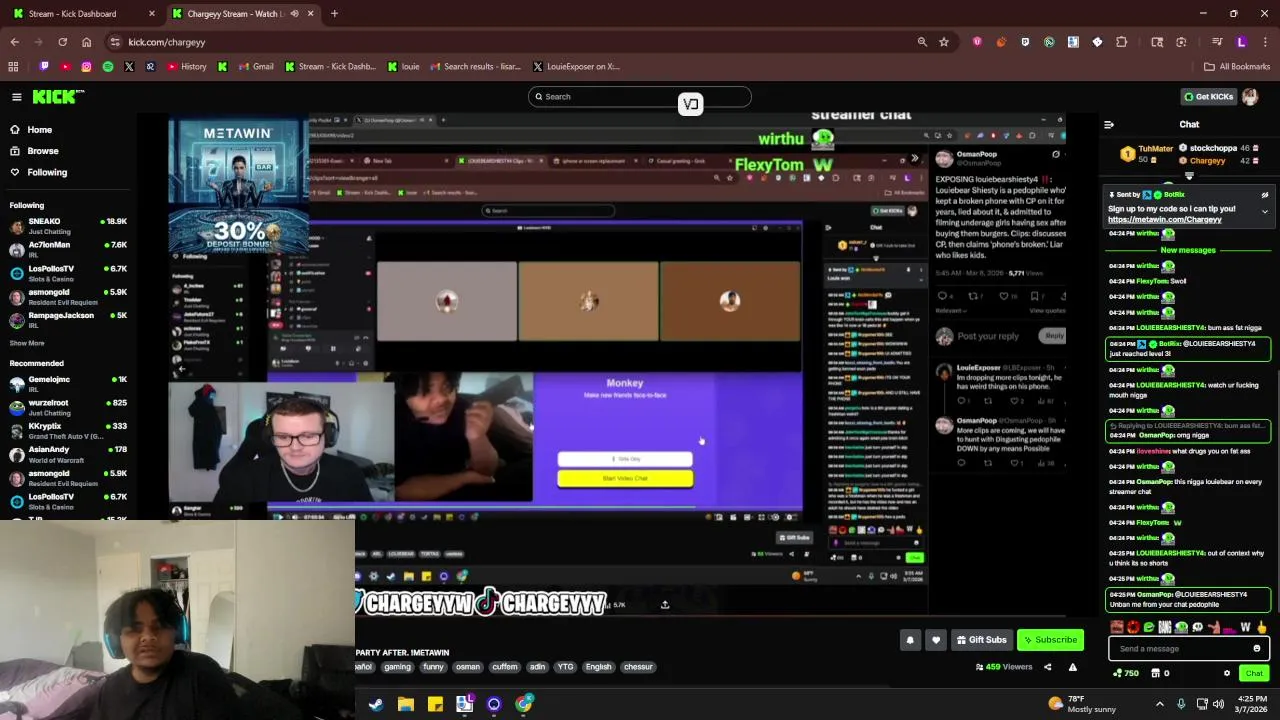Screen dimensions: 1280x720
Task: Click the Gift Subs button
Action: point(981,640)
